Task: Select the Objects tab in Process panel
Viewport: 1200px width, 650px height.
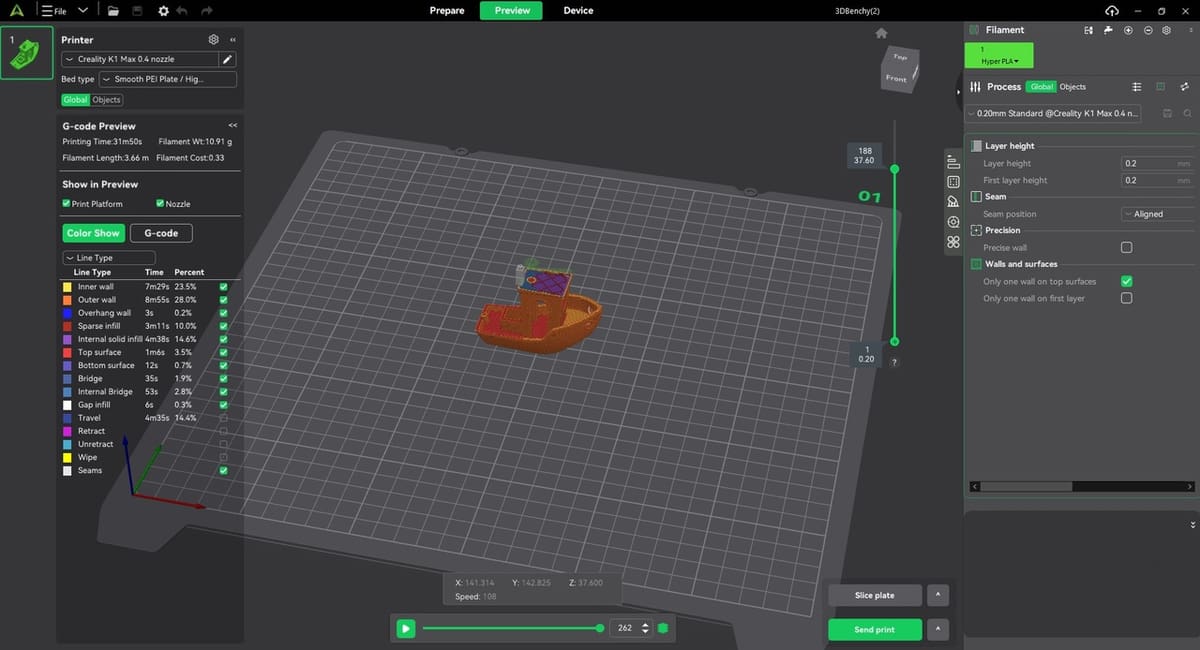Action: tap(1072, 87)
